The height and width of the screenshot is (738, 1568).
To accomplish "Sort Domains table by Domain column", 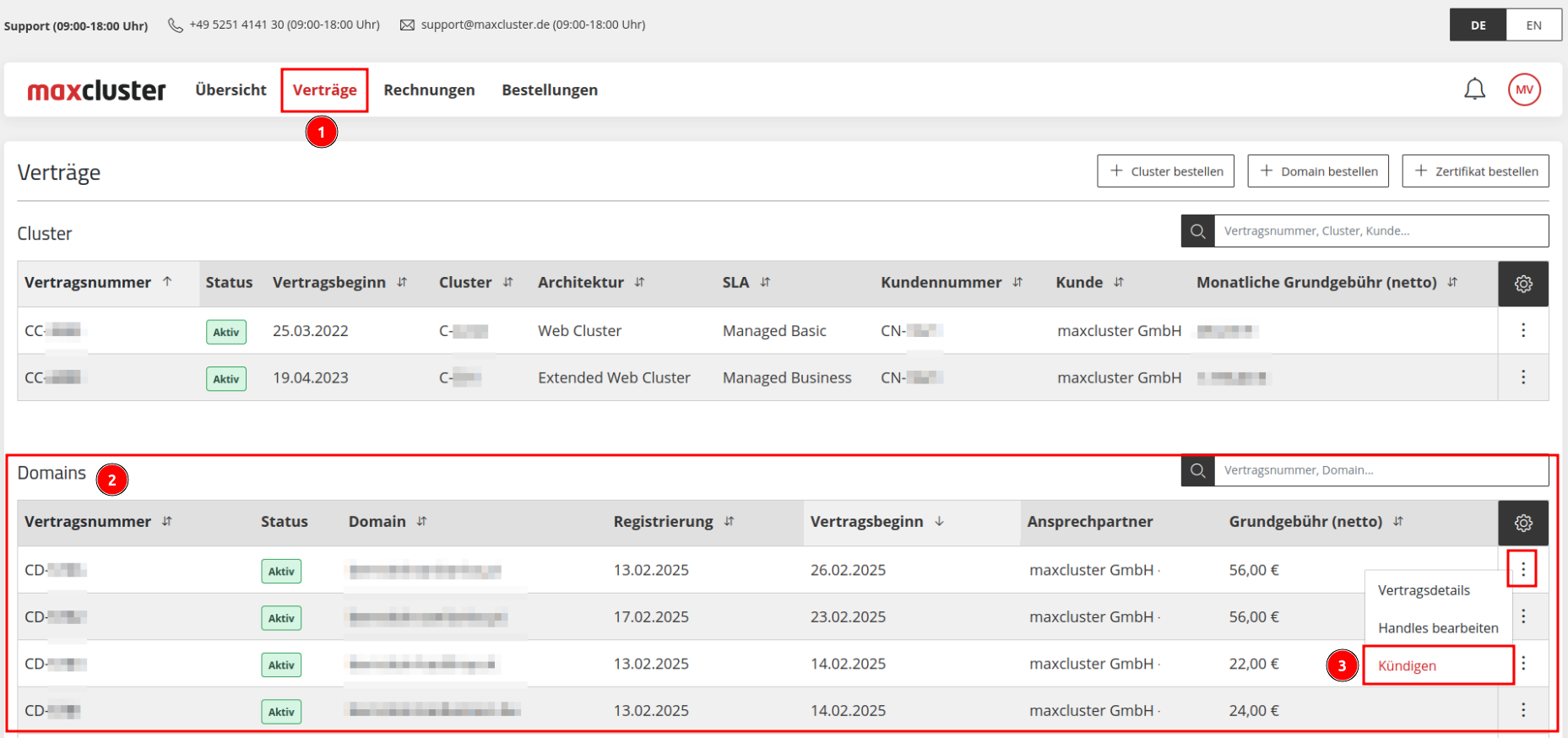I will tap(421, 521).
